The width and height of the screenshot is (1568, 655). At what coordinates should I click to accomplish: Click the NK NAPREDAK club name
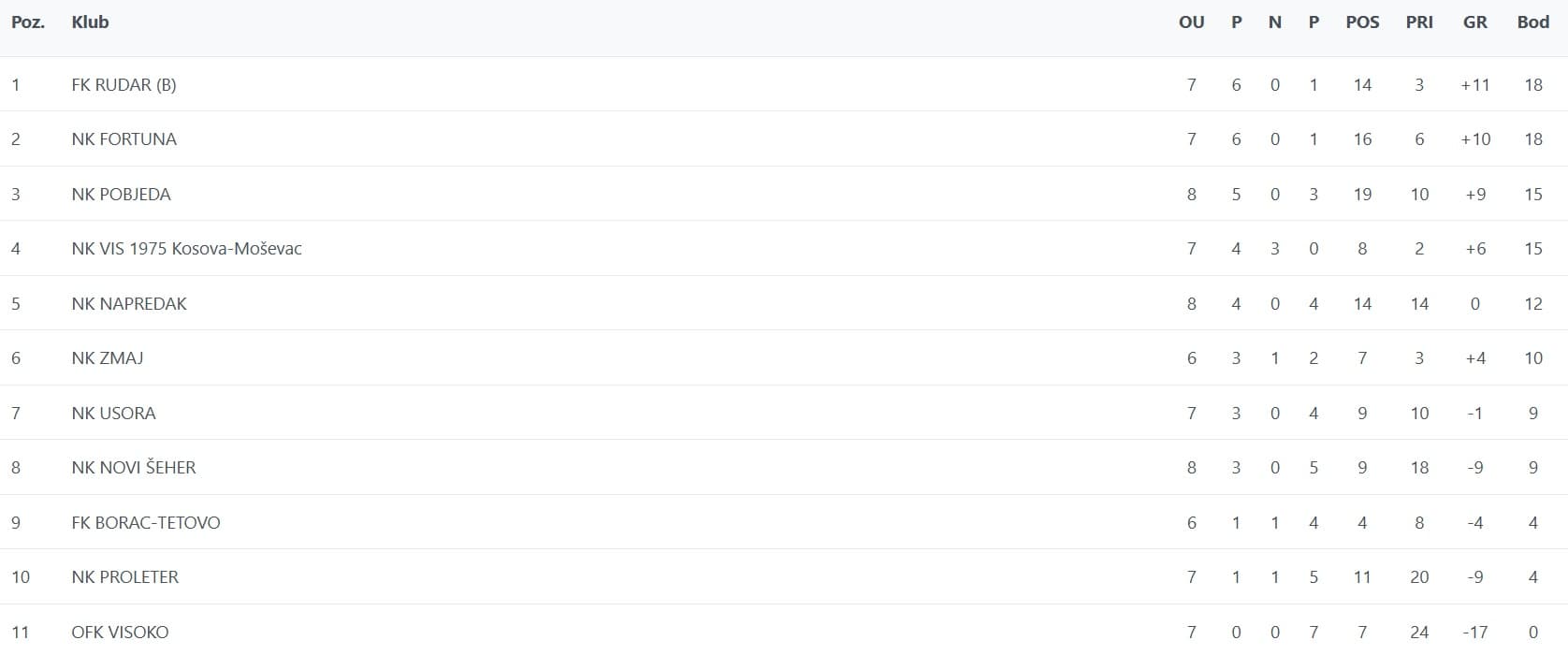click(x=129, y=304)
